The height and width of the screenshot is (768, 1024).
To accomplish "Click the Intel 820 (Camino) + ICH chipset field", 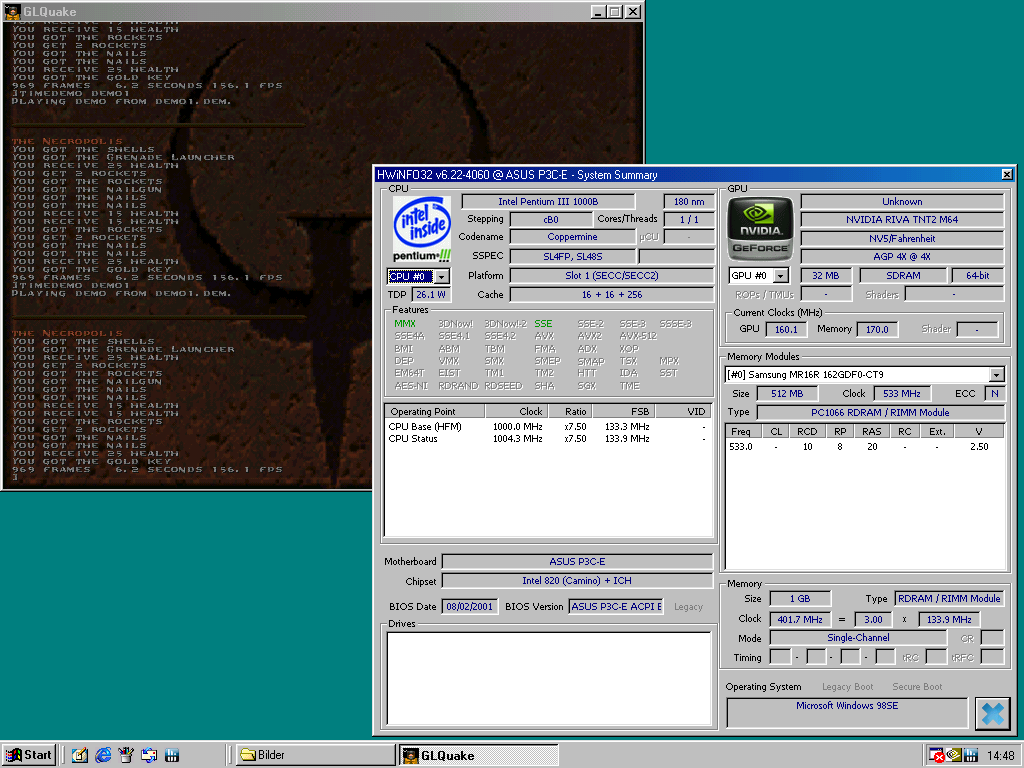I will tap(577, 581).
